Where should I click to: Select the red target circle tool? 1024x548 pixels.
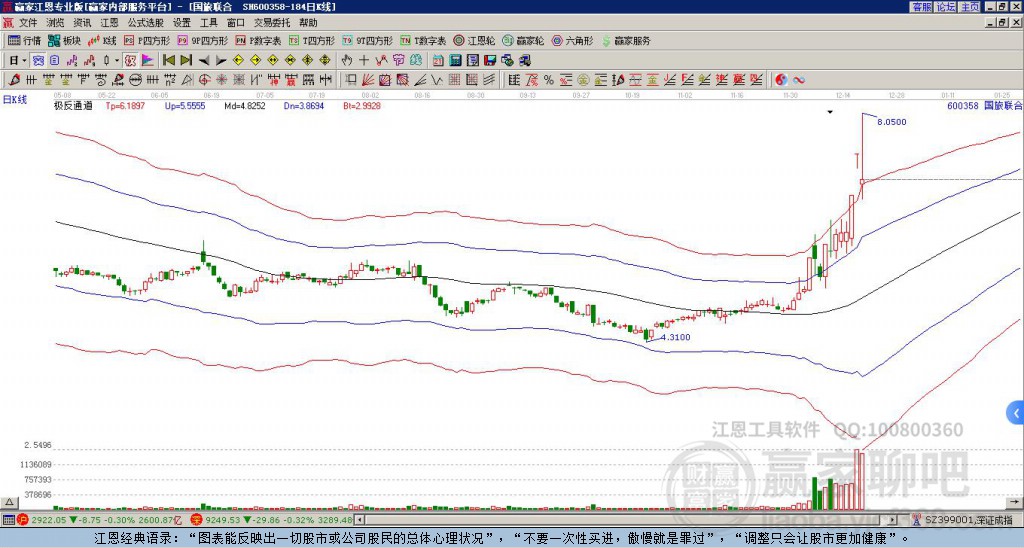tap(204, 80)
